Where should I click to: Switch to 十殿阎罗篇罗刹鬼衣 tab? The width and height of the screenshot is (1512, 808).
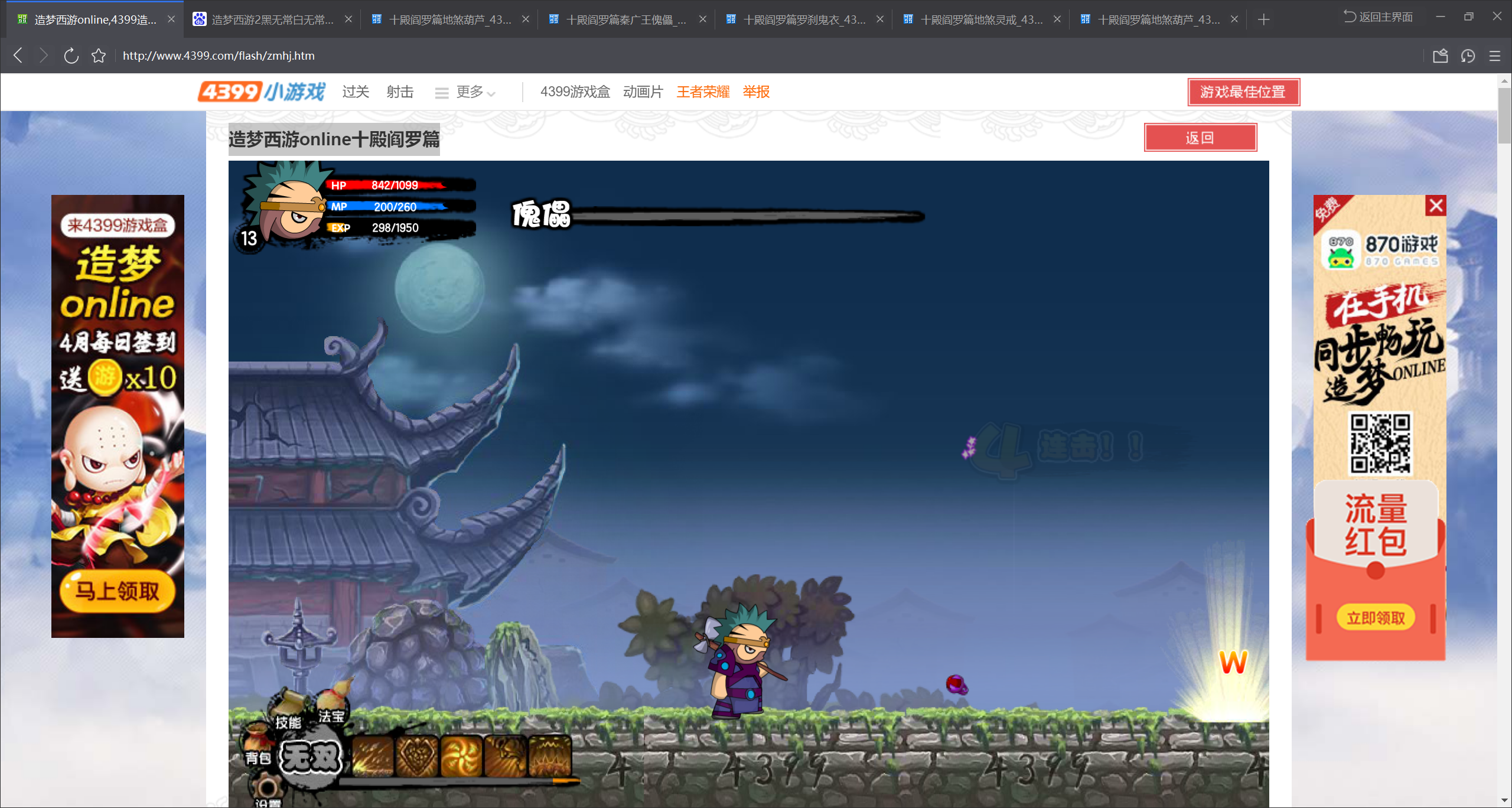(803, 19)
